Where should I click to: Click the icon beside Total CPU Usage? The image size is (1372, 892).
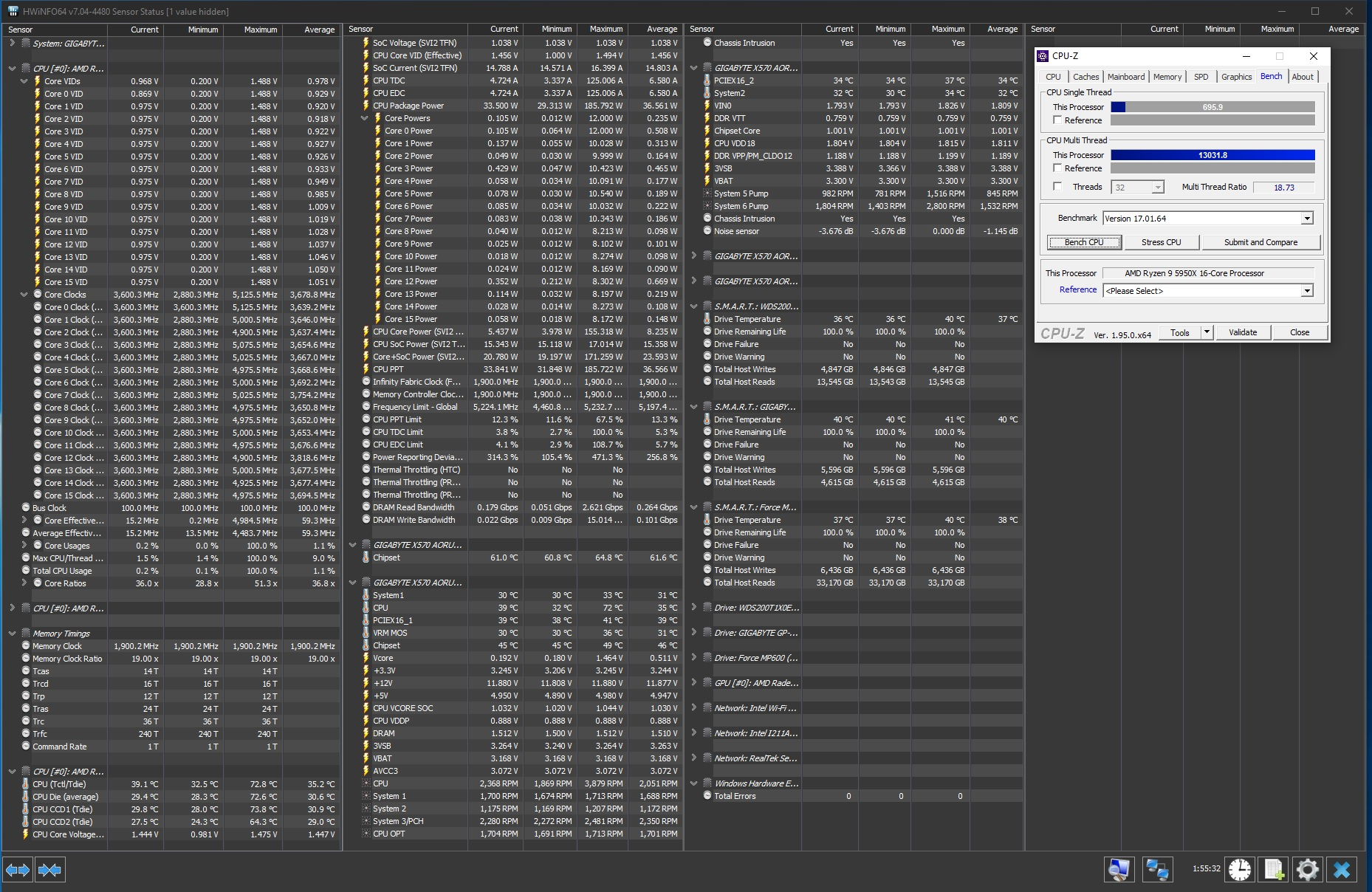coord(26,571)
